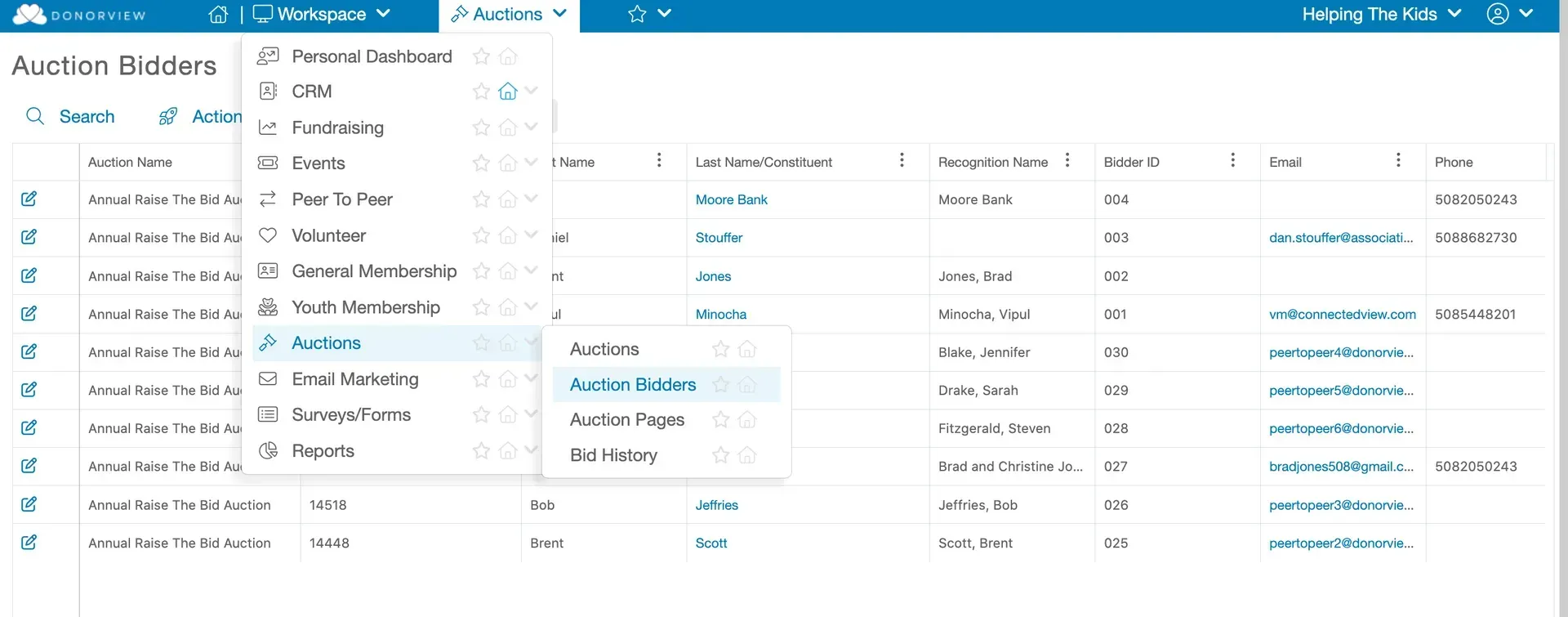Open the Moore Bank constituent link
Viewport: 1568px width, 617px height.
[x=732, y=199]
